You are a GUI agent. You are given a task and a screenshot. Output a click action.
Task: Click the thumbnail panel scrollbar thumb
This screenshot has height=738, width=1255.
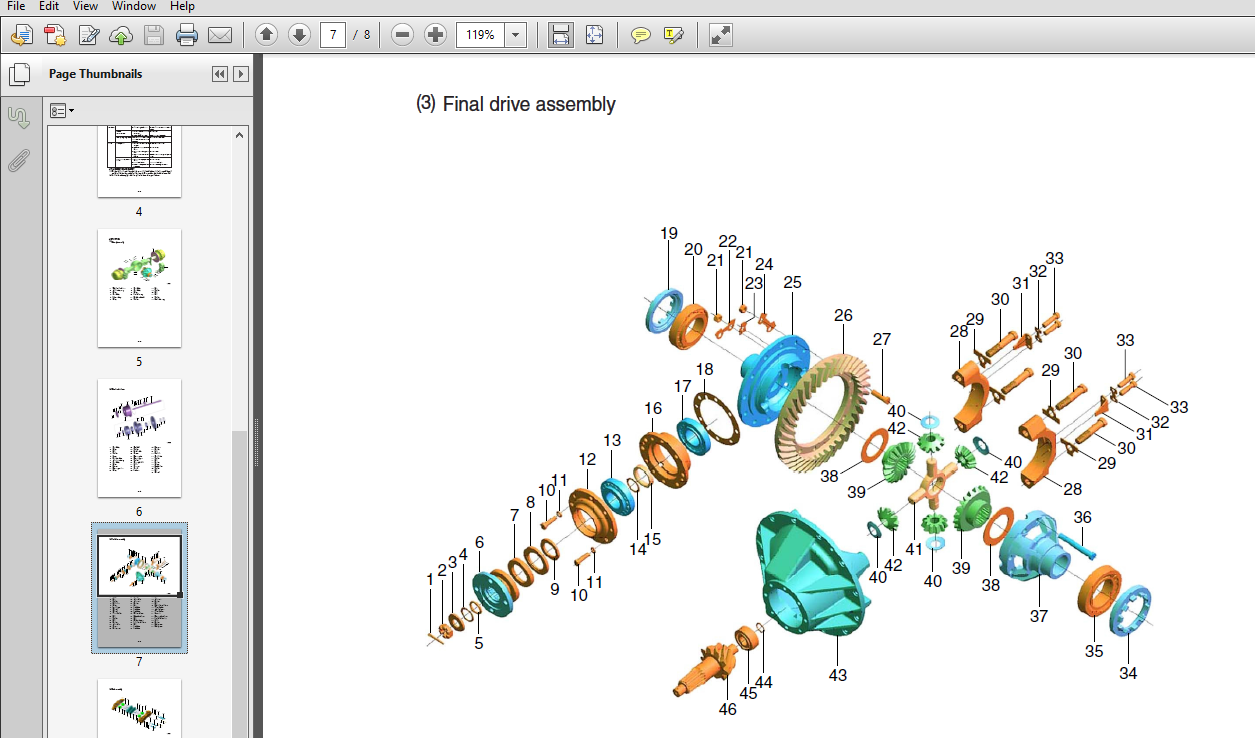(x=240, y=583)
